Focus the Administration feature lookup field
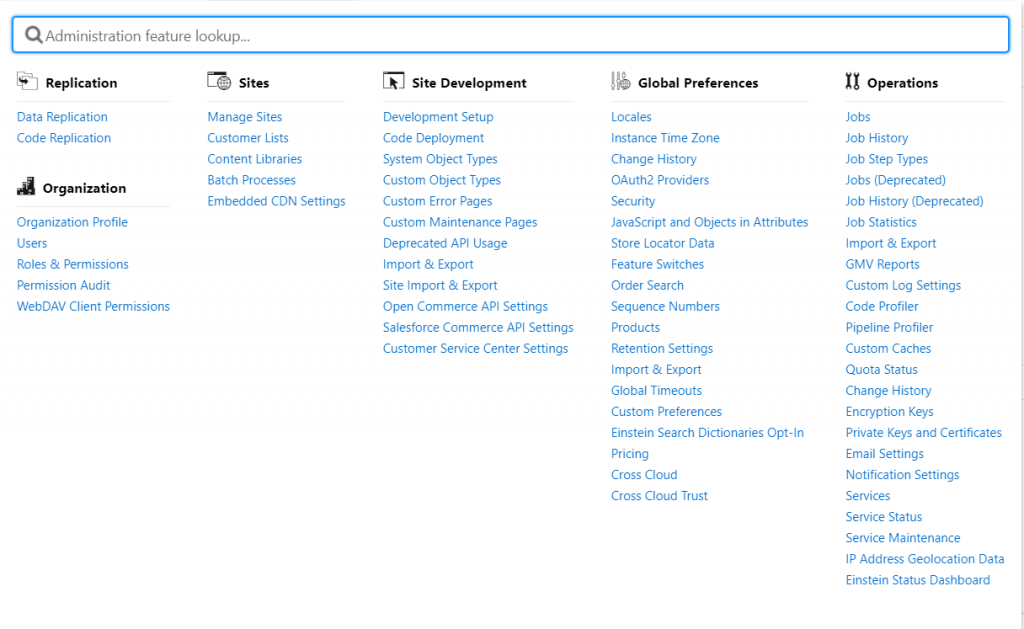Image resolution: width=1024 pixels, height=629 pixels. (x=511, y=35)
